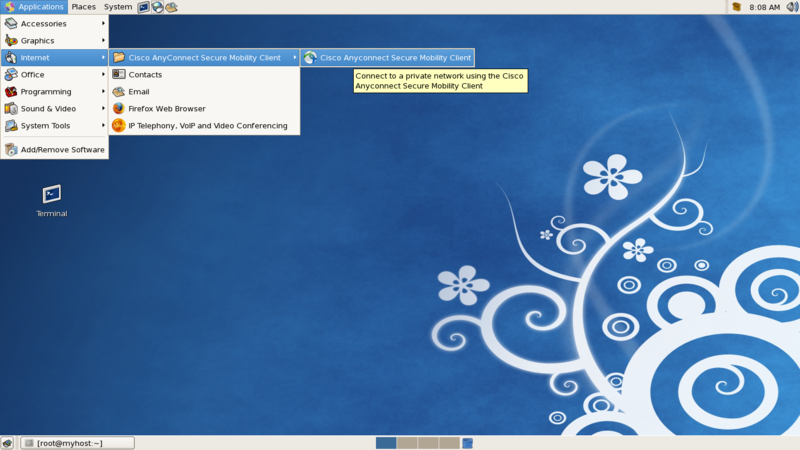
Task: Open the Places menu
Action: tap(84, 7)
